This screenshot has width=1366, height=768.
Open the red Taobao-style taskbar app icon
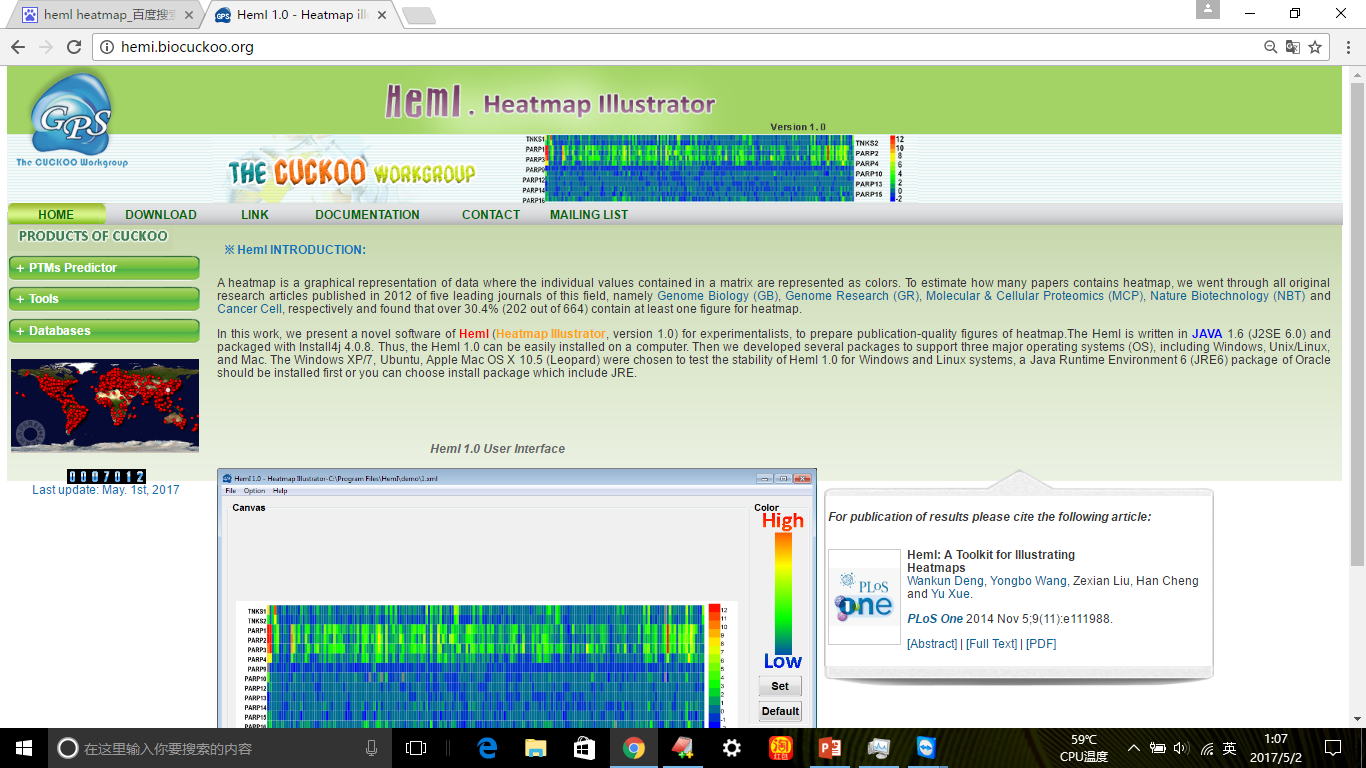tap(781, 748)
